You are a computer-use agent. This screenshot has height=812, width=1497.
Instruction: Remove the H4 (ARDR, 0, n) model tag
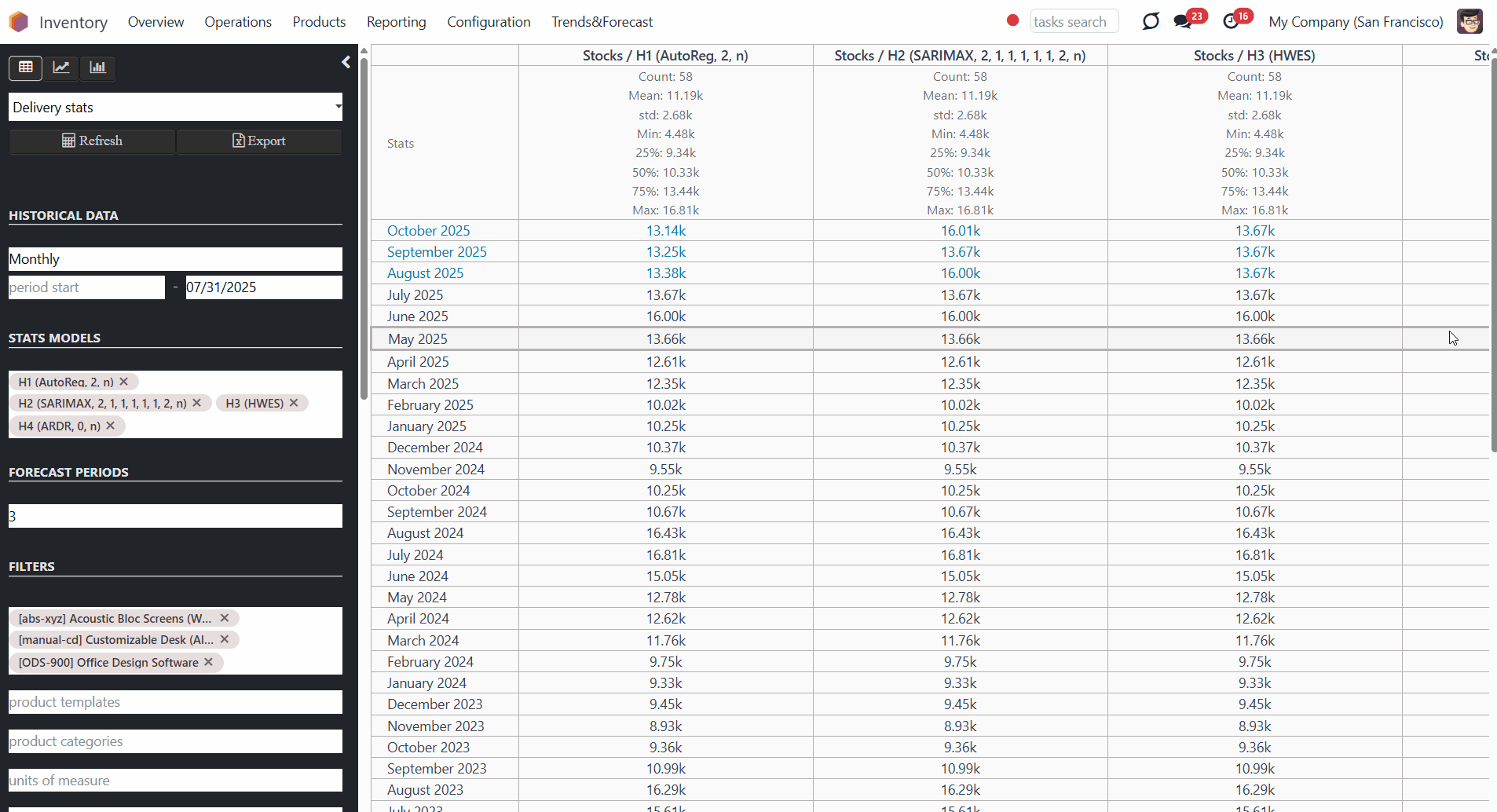click(111, 426)
